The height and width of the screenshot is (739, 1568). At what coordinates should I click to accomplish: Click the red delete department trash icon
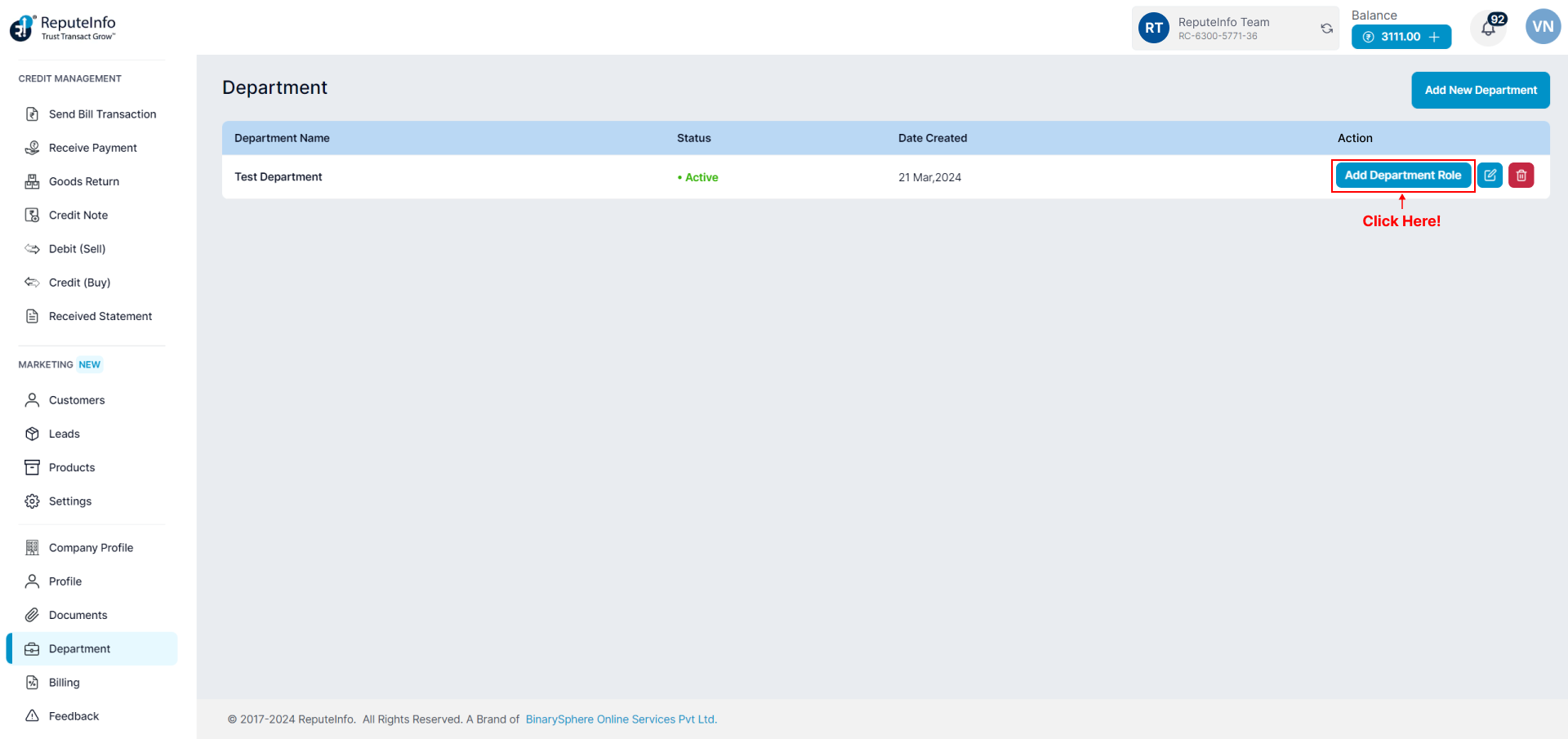(x=1521, y=176)
